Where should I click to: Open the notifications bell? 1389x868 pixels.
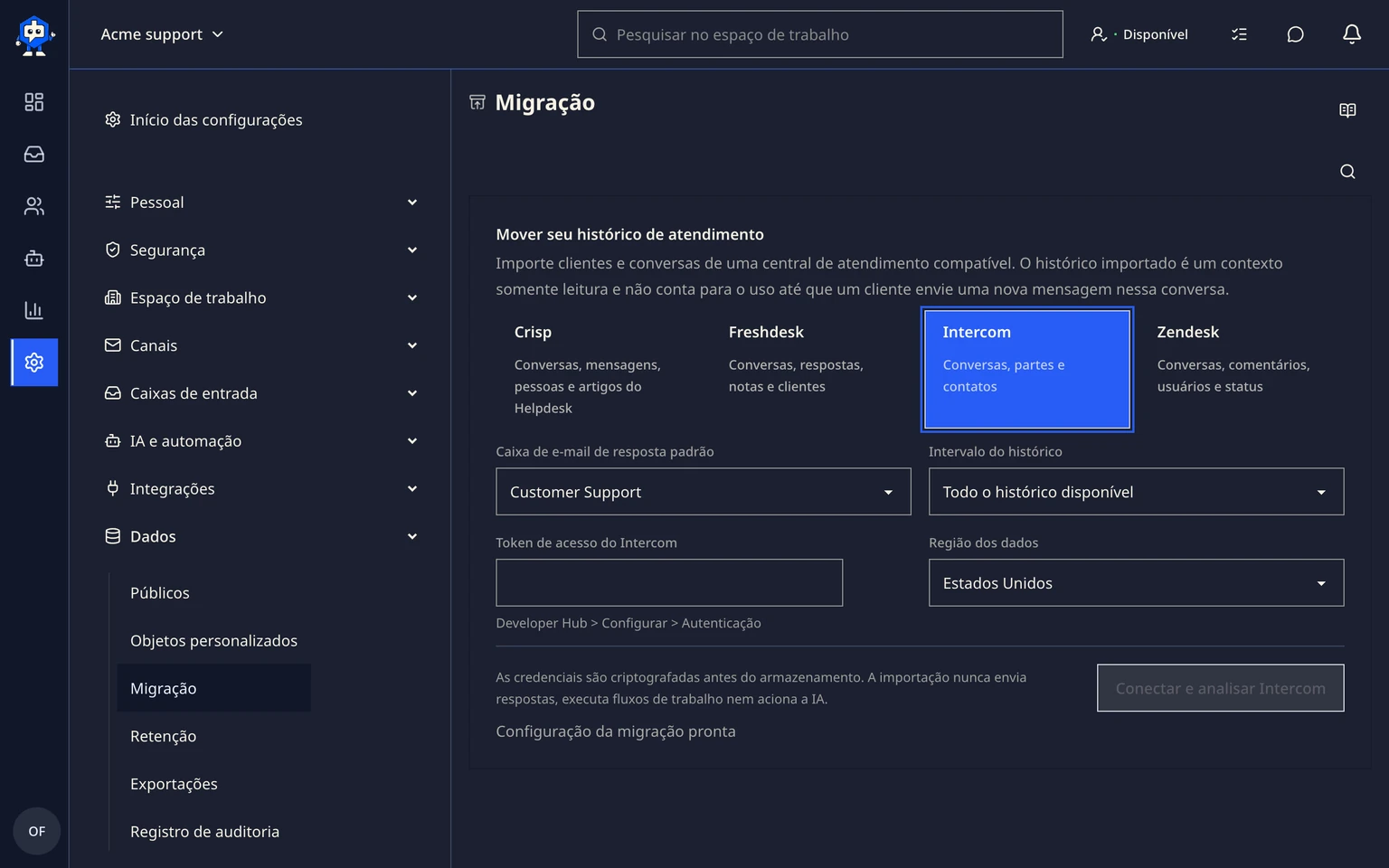tap(1351, 34)
